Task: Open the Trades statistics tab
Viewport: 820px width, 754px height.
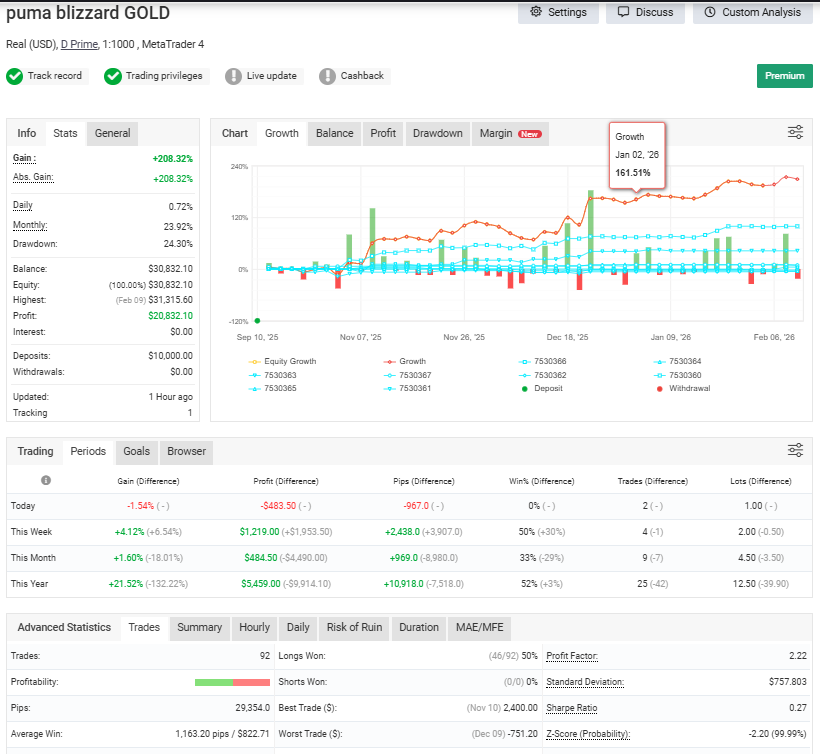Action: [x=144, y=627]
